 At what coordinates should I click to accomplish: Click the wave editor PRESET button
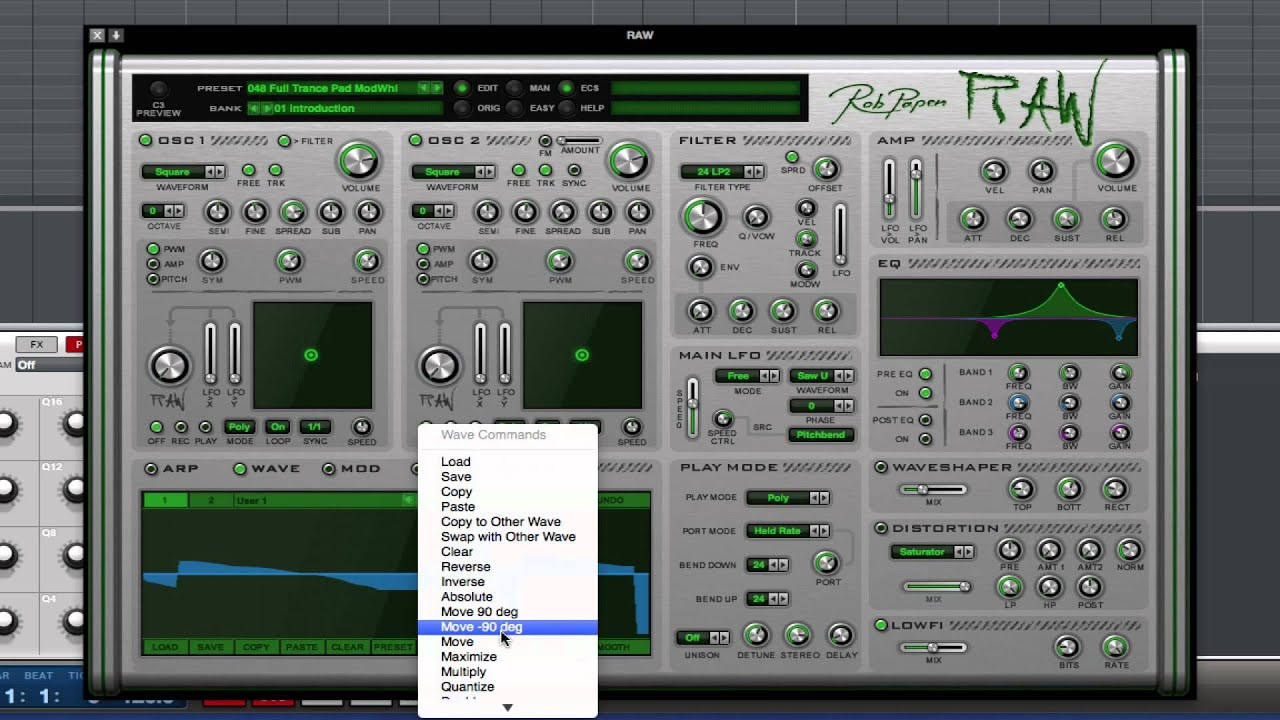point(392,647)
